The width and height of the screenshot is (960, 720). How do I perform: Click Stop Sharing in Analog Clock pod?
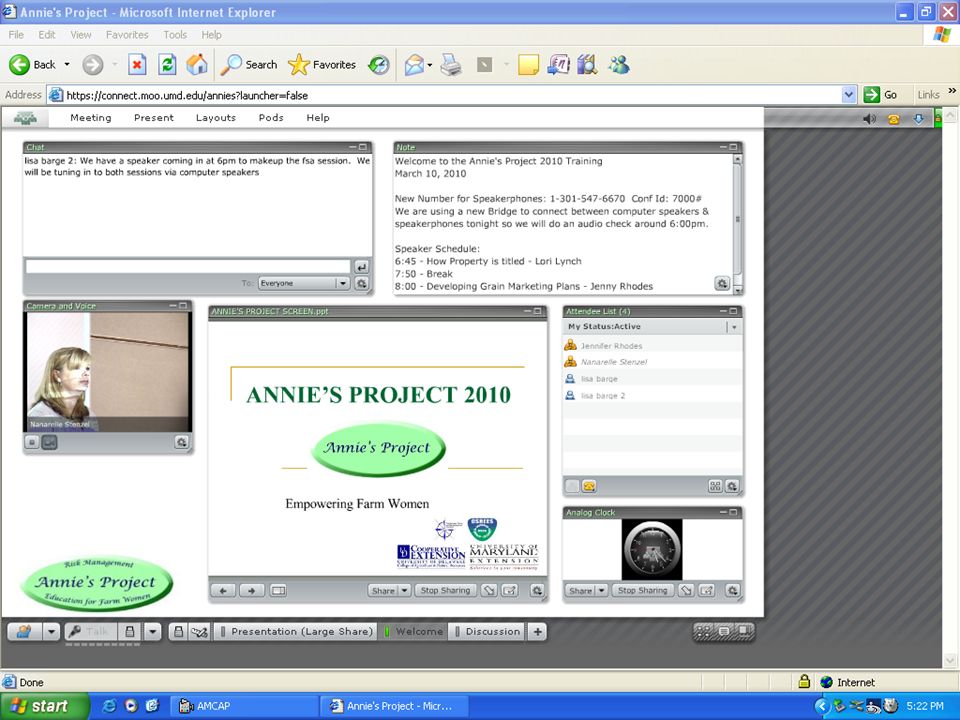tap(642, 591)
